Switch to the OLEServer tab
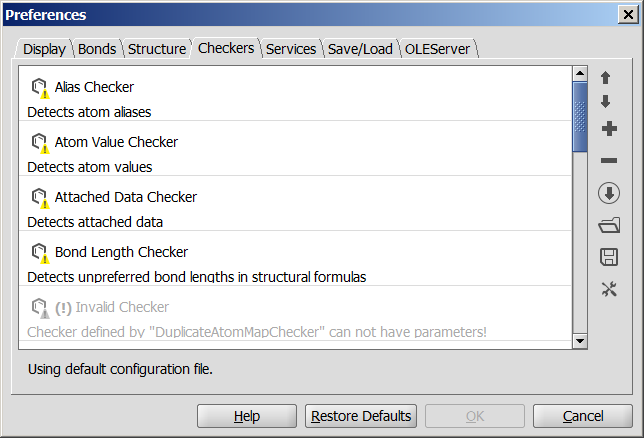 coord(437,49)
